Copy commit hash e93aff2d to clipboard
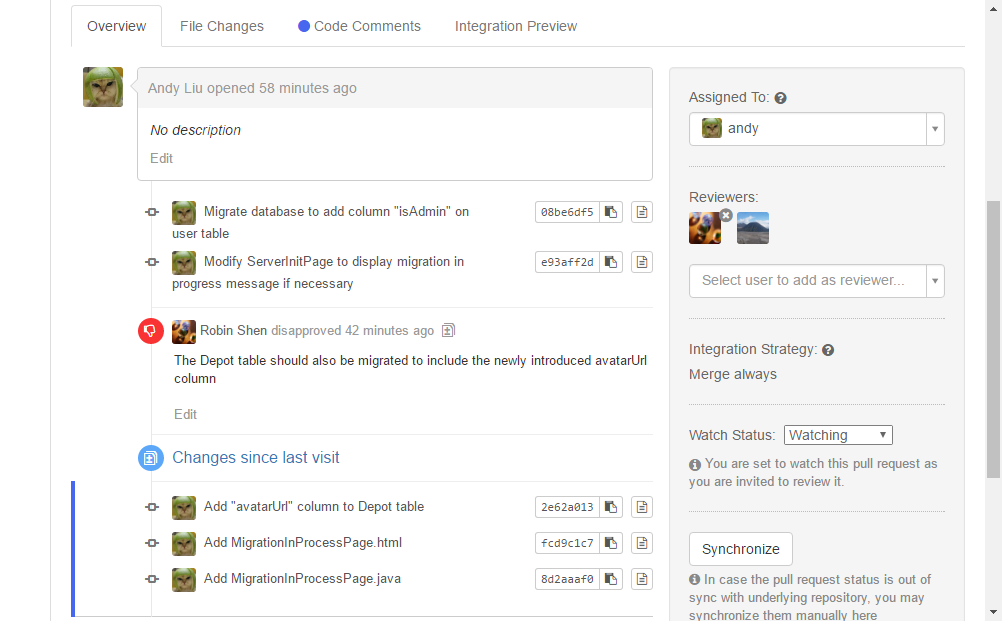This screenshot has width=1002, height=621. pos(611,262)
